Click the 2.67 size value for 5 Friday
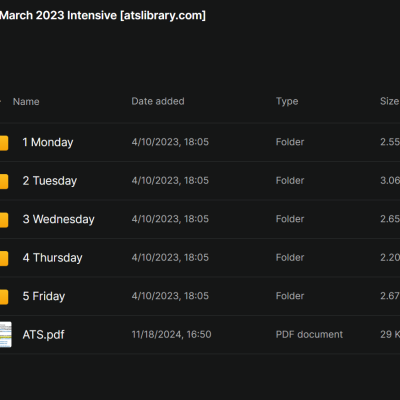Viewport: 400px width, 400px height. click(x=390, y=296)
